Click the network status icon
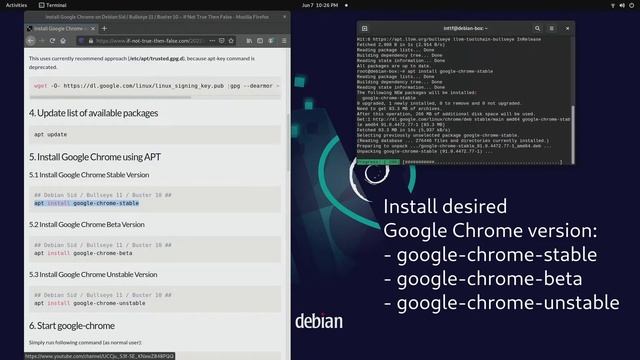Image resolution: width=640 pixels, height=360 pixels. [613, 5]
